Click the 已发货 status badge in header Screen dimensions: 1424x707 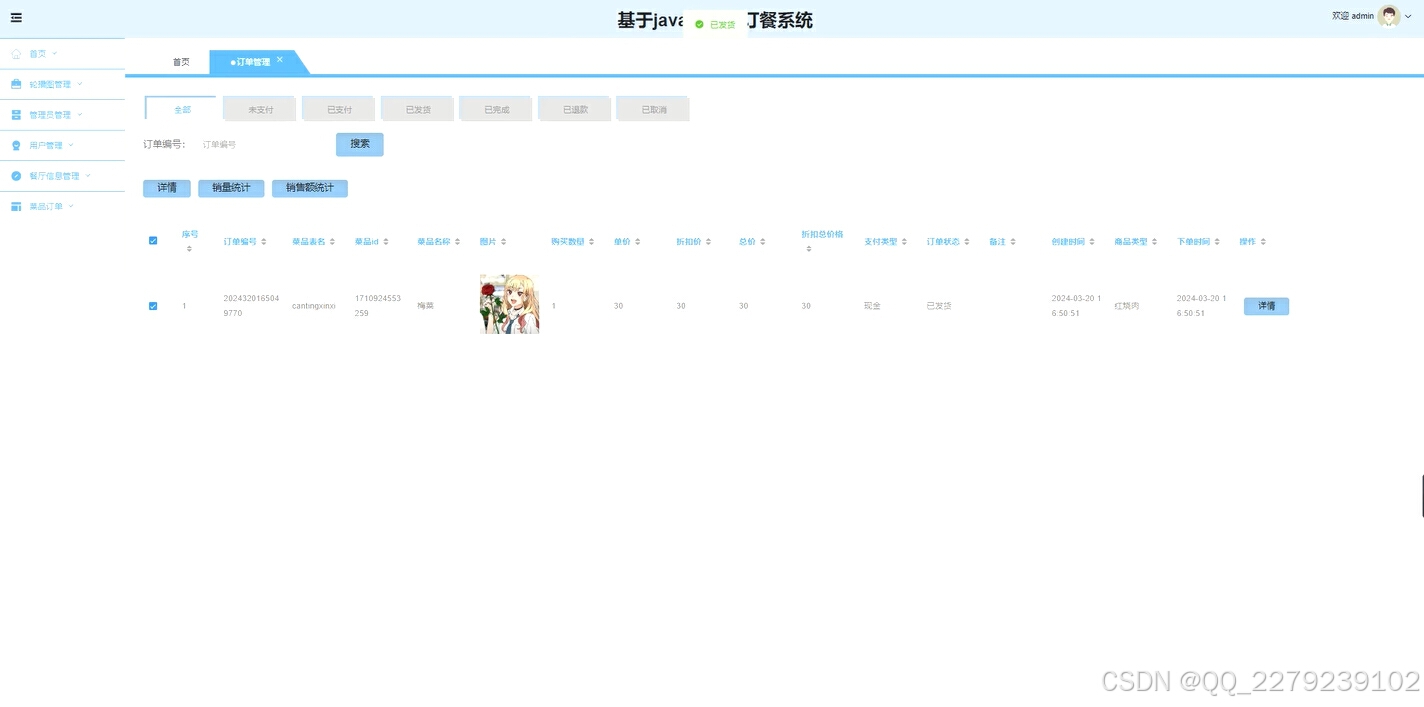[715, 23]
